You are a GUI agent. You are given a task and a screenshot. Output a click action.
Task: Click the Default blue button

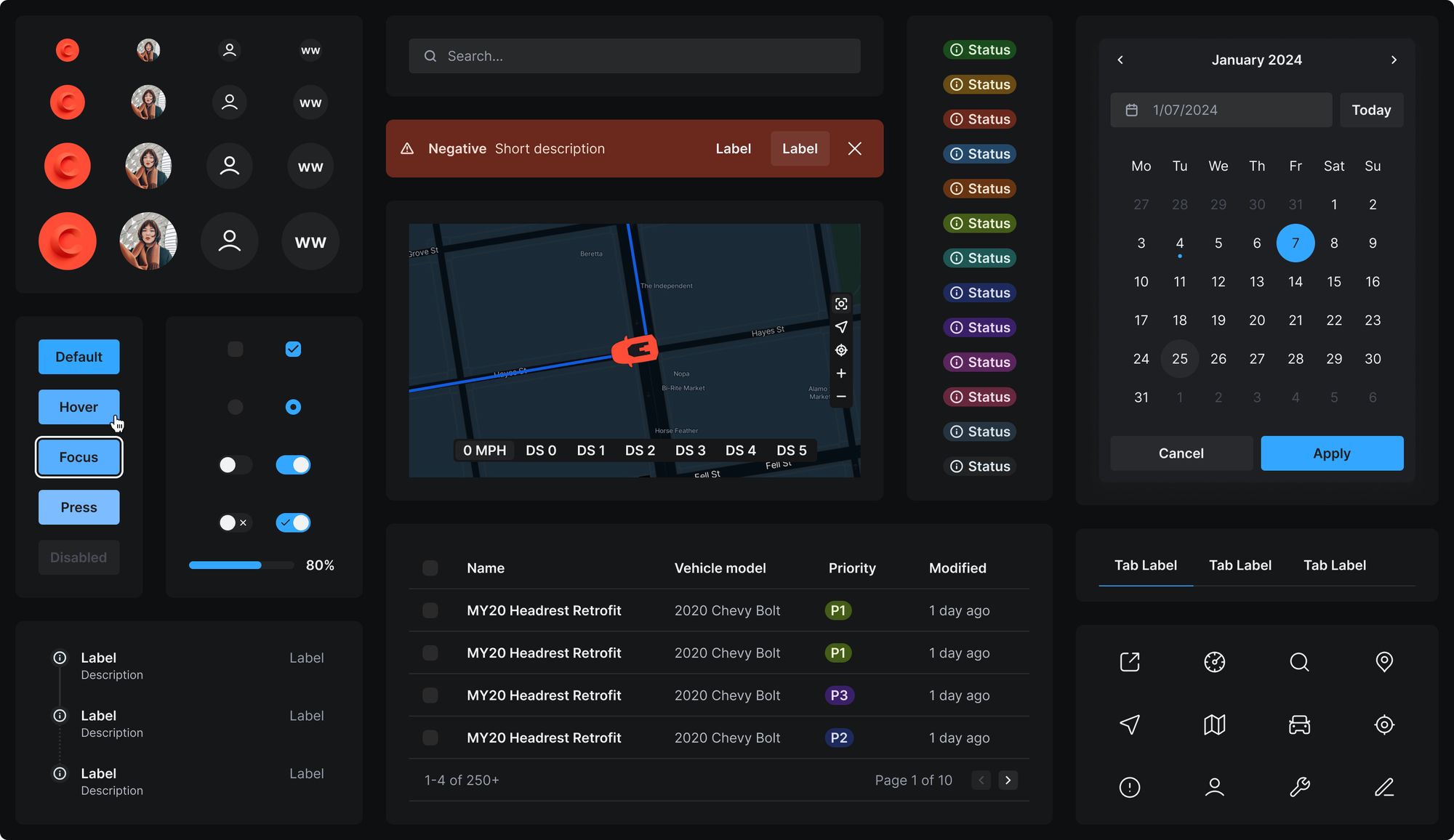coord(79,357)
